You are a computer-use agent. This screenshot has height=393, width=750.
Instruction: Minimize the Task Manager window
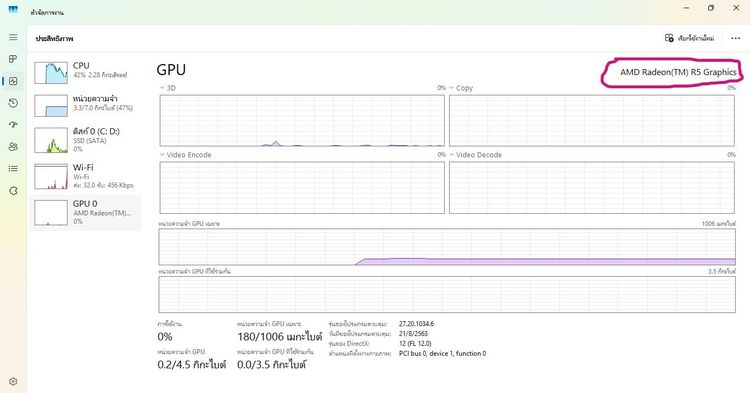(x=686, y=8)
